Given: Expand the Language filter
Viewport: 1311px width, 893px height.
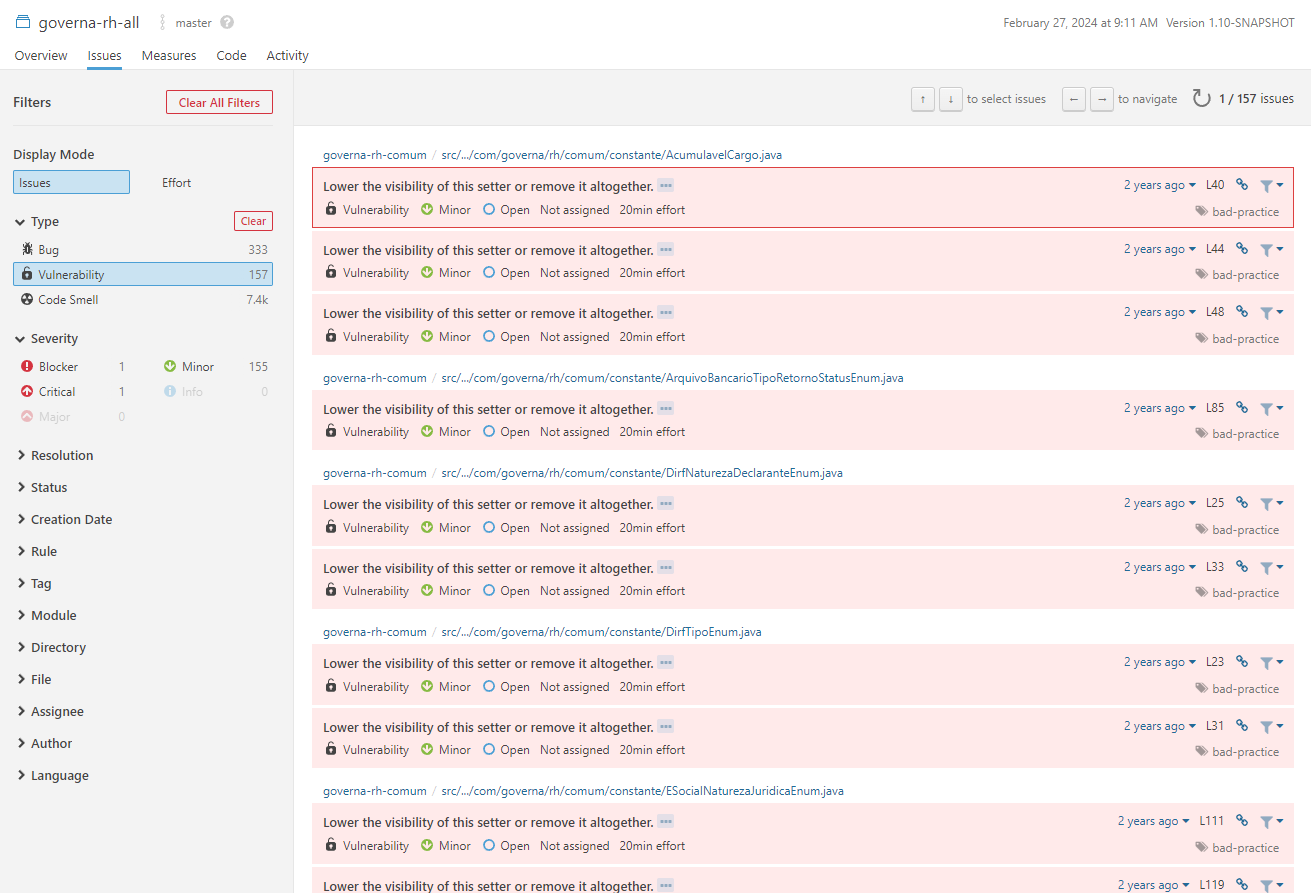Looking at the screenshot, I should (52, 775).
